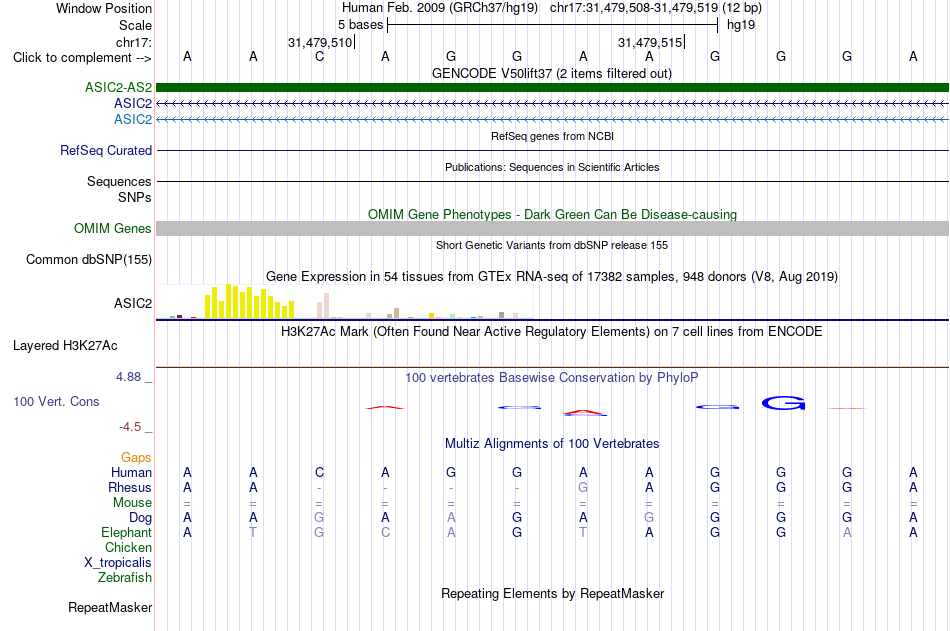Image resolution: width=950 pixels, height=631 pixels.
Task: Click the 4.88 conservation scale value
Action: [128, 377]
